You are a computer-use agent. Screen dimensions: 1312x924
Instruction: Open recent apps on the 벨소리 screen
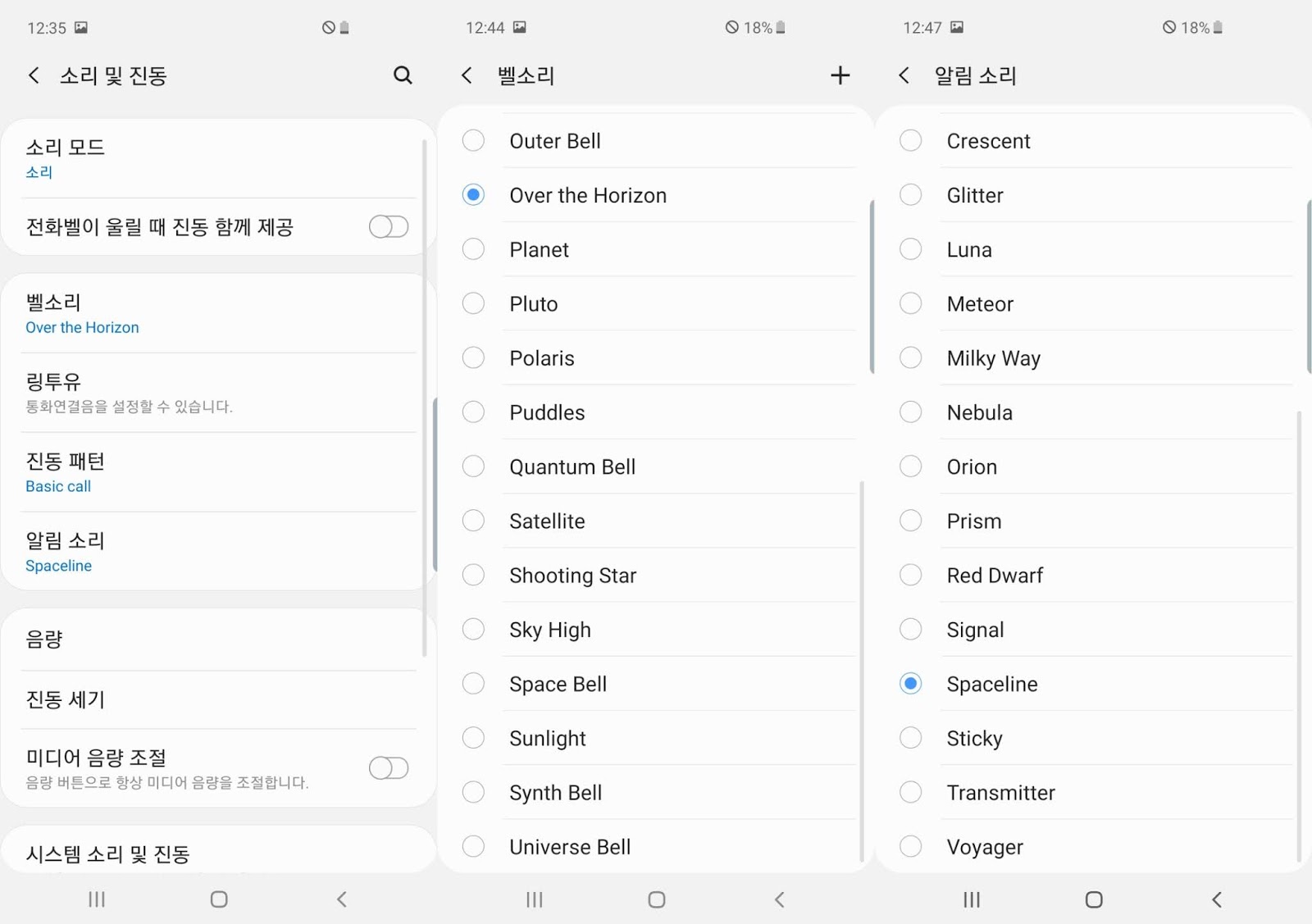[x=535, y=899]
